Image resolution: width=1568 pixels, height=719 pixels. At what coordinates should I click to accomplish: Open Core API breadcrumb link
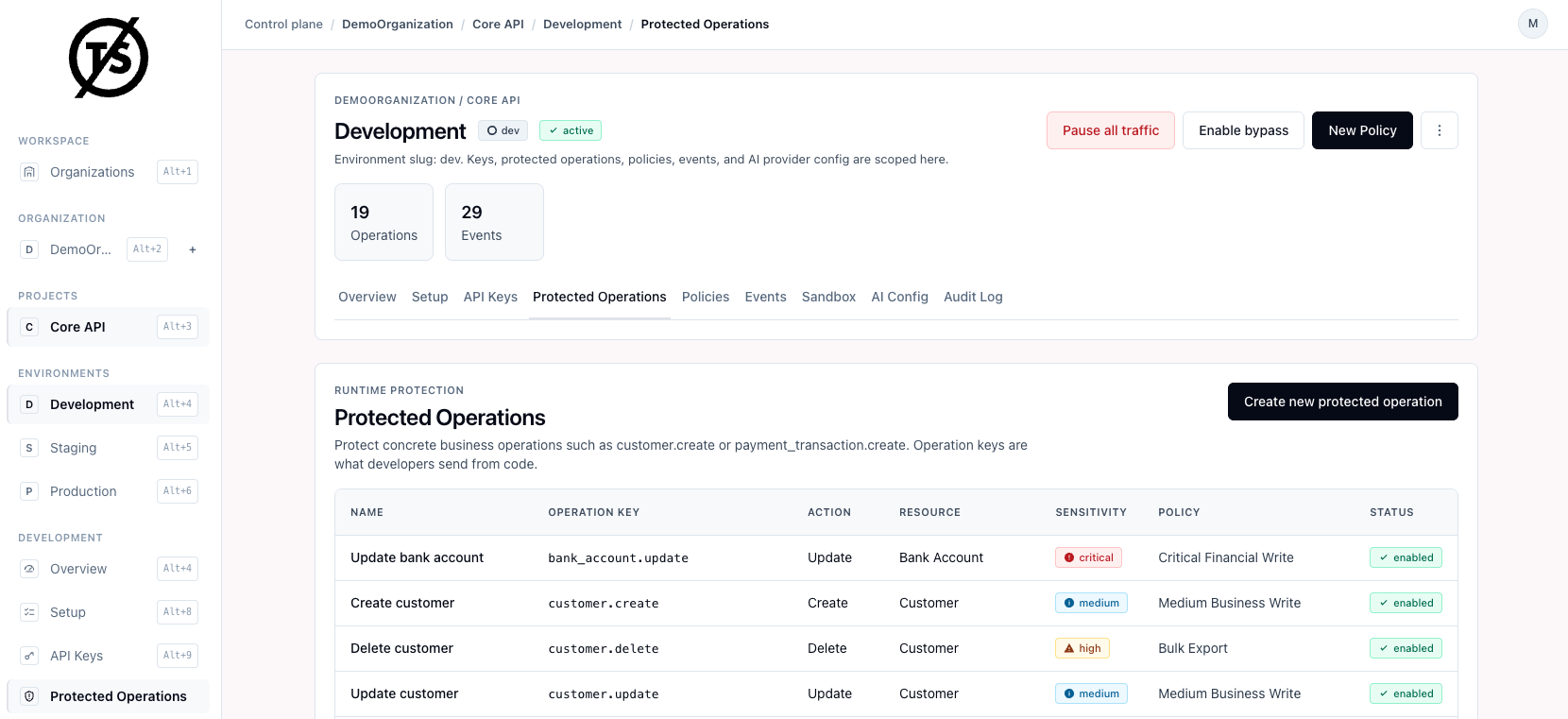498,25
